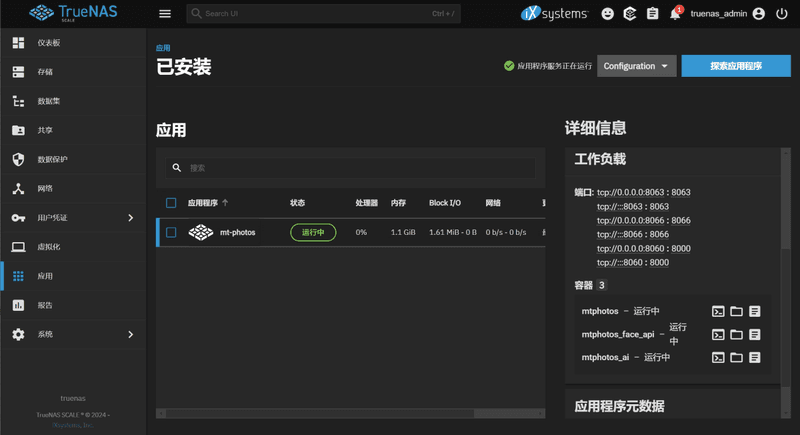Tick the select-all apps header checkbox
This screenshot has height=435, width=800.
171,203
